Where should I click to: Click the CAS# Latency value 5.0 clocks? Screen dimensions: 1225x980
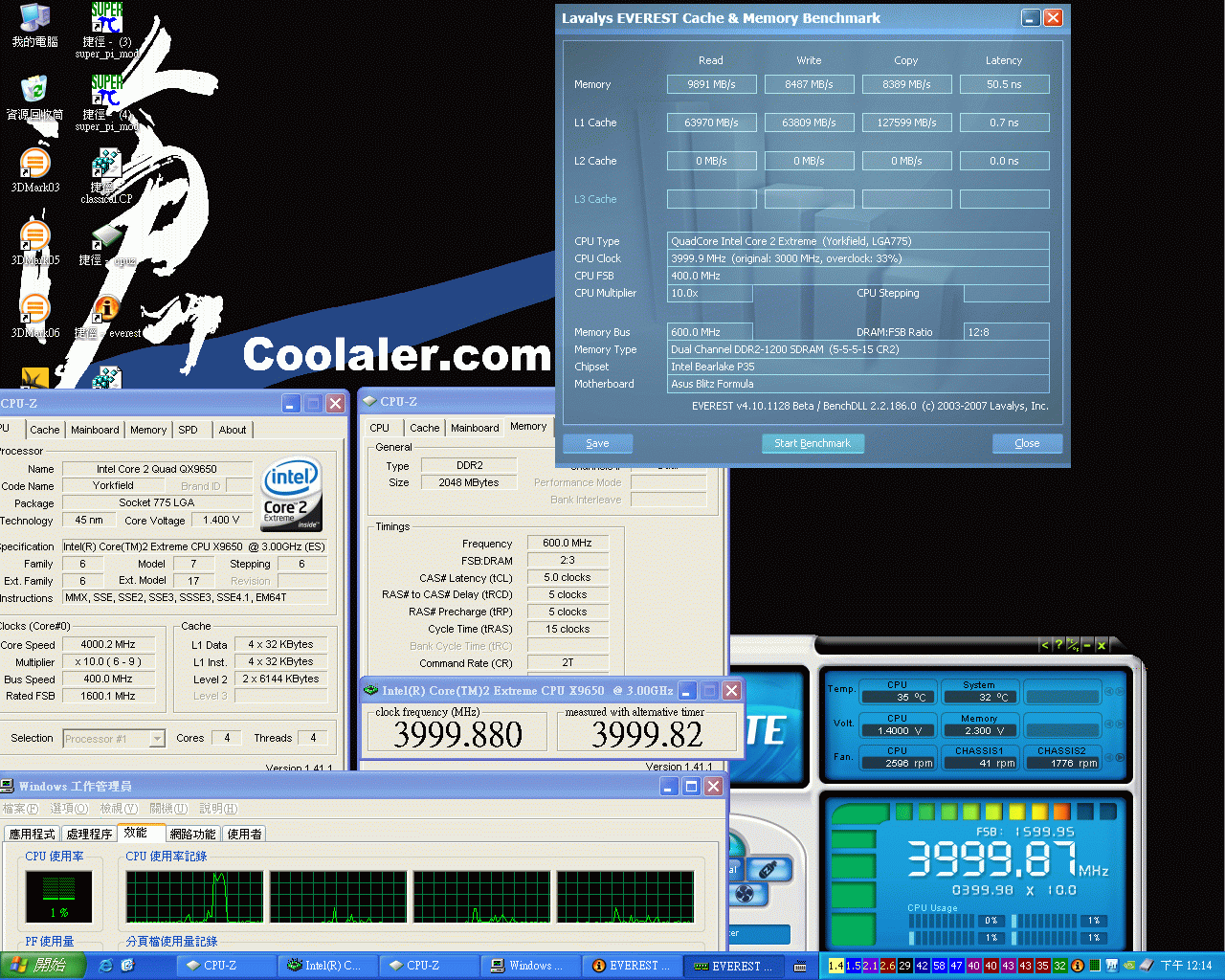568,577
